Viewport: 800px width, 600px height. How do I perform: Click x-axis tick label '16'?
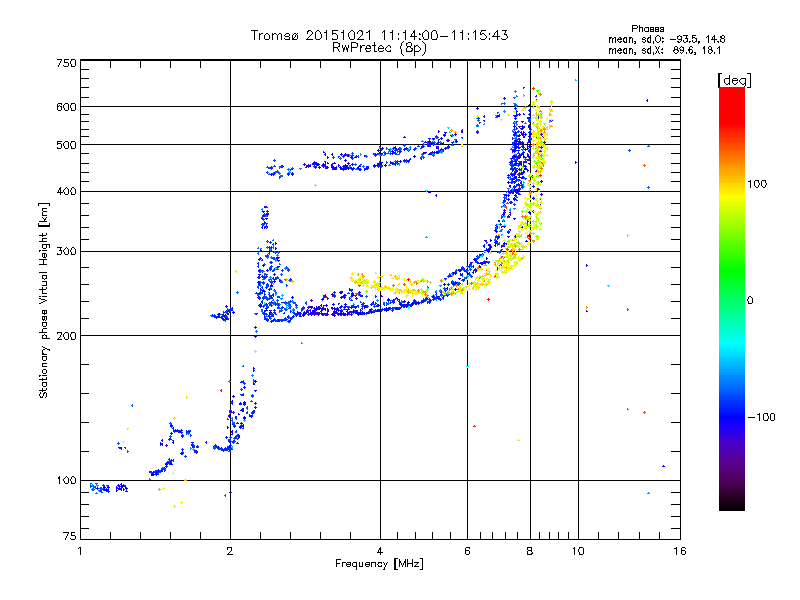680,551
